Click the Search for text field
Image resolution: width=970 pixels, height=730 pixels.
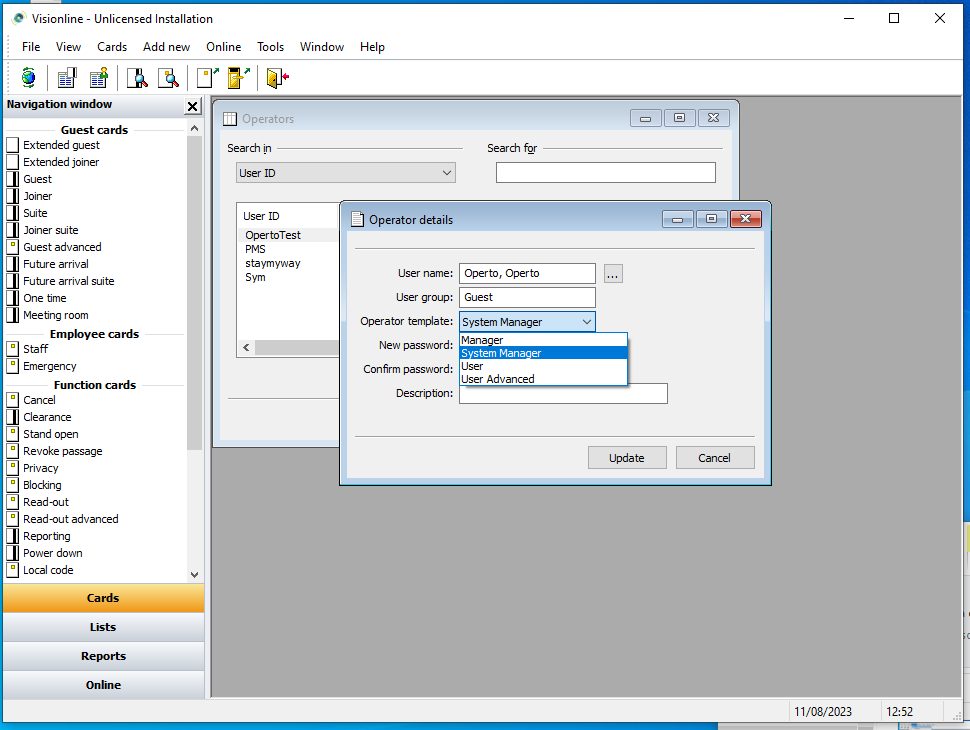point(605,173)
